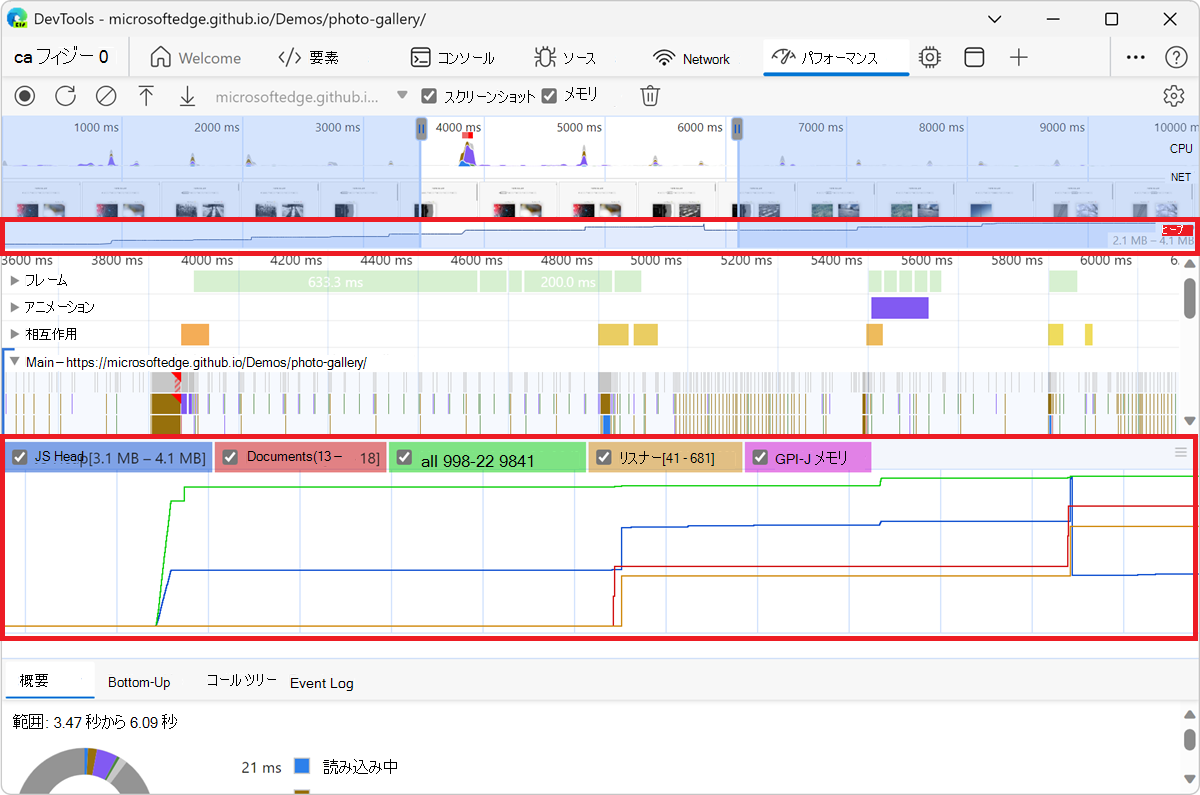
Task: Click the download profile arrow icon
Action: pos(187,96)
